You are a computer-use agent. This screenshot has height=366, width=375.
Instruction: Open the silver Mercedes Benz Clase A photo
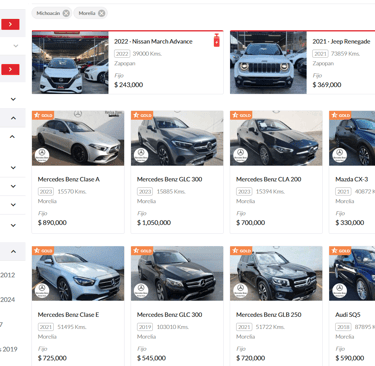(78, 138)
